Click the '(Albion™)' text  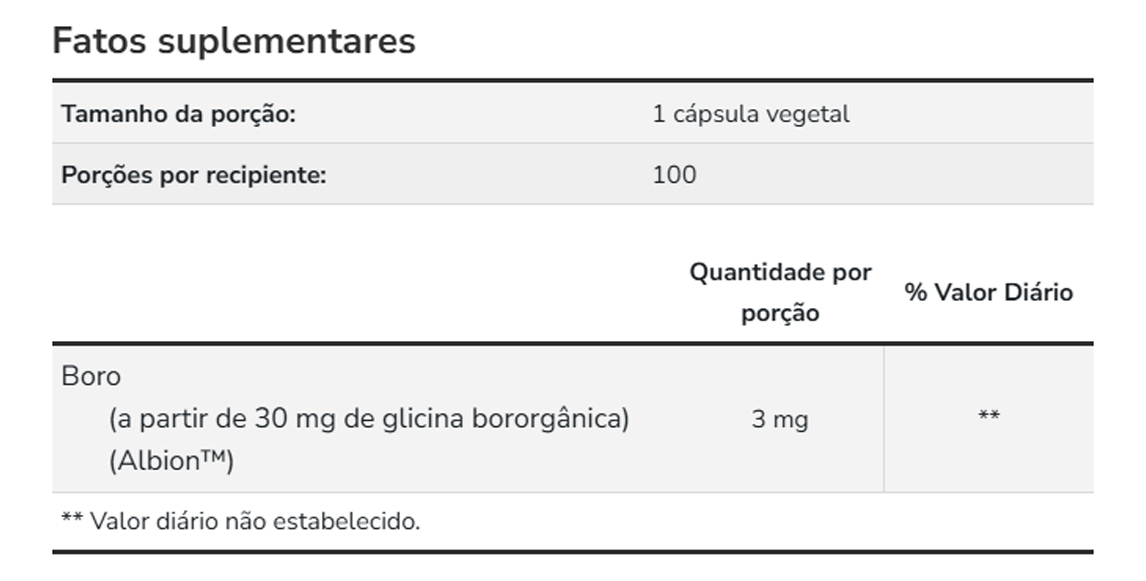click(x=171, y=461)
